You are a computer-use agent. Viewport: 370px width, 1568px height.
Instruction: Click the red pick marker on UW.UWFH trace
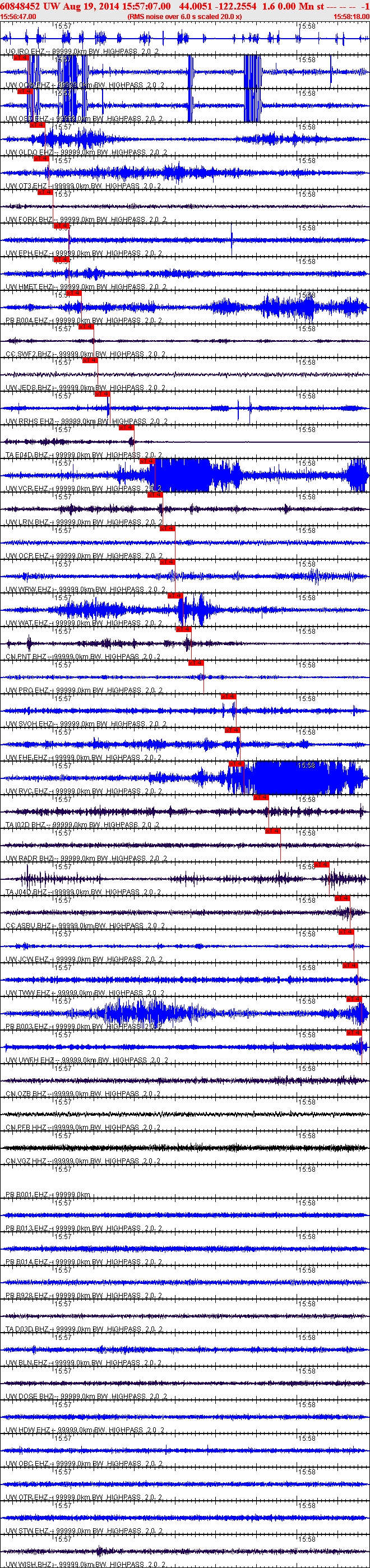(354, 1033)
